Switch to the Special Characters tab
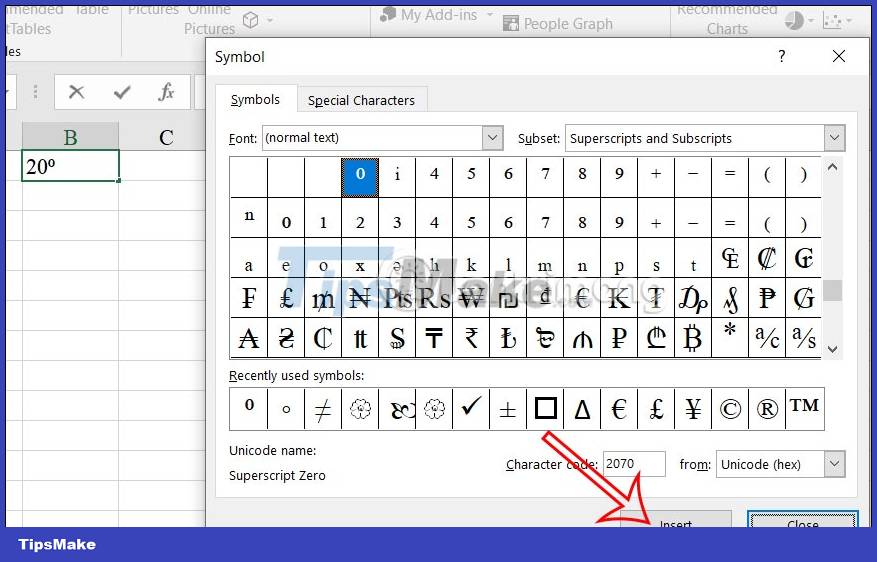The height and width of the screenshot is (562, 877). coord(361,101)
